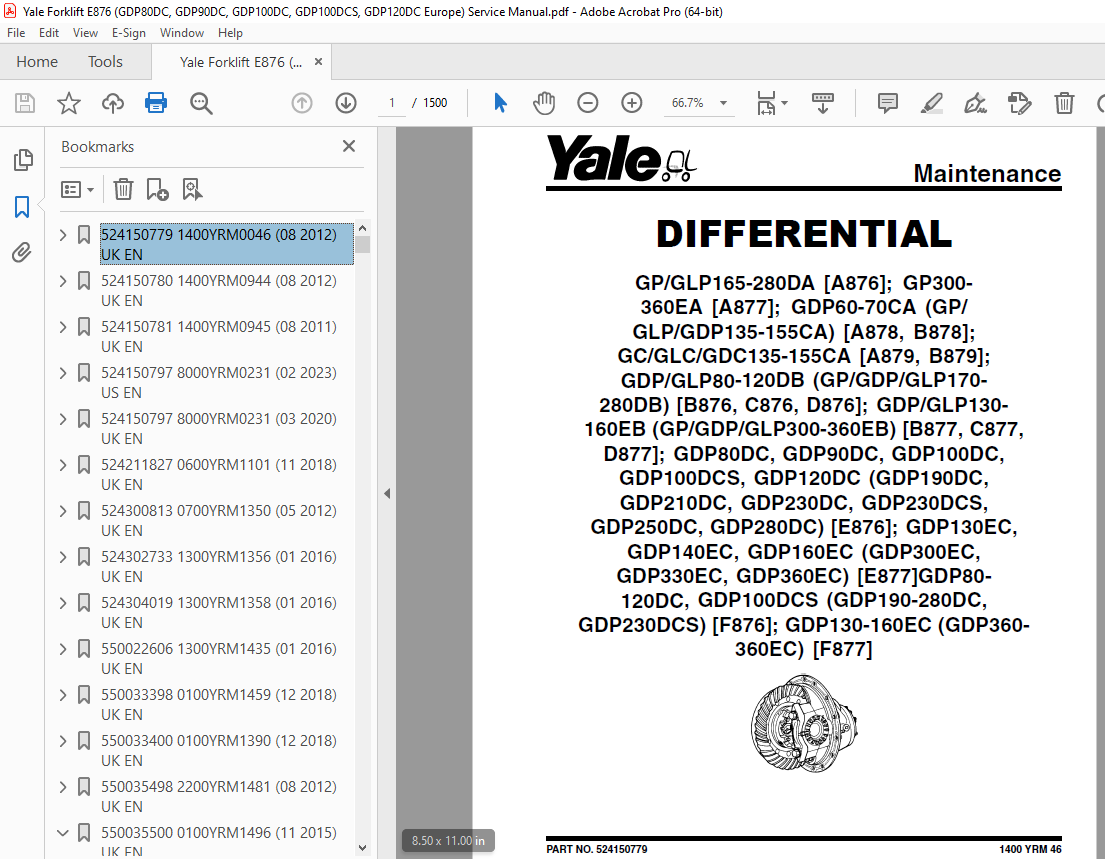Select bookmark 550033398 0100YRM1459 (12 2018)

coord(218,705)
